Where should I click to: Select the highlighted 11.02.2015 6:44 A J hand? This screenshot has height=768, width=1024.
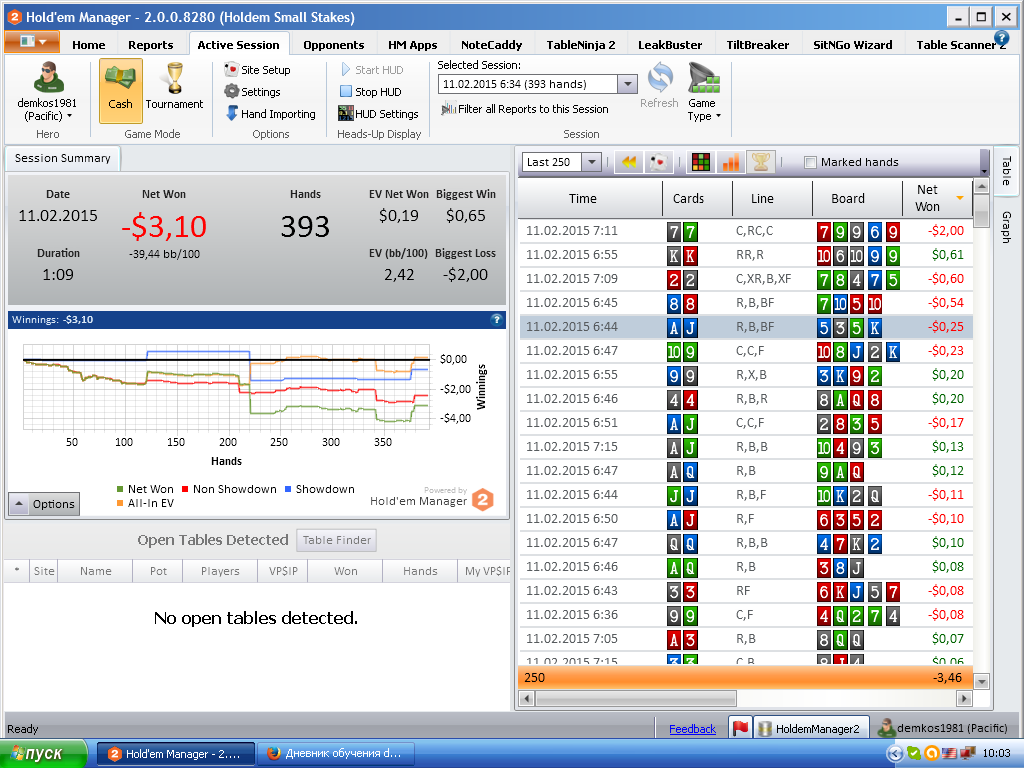pos(746,327)
